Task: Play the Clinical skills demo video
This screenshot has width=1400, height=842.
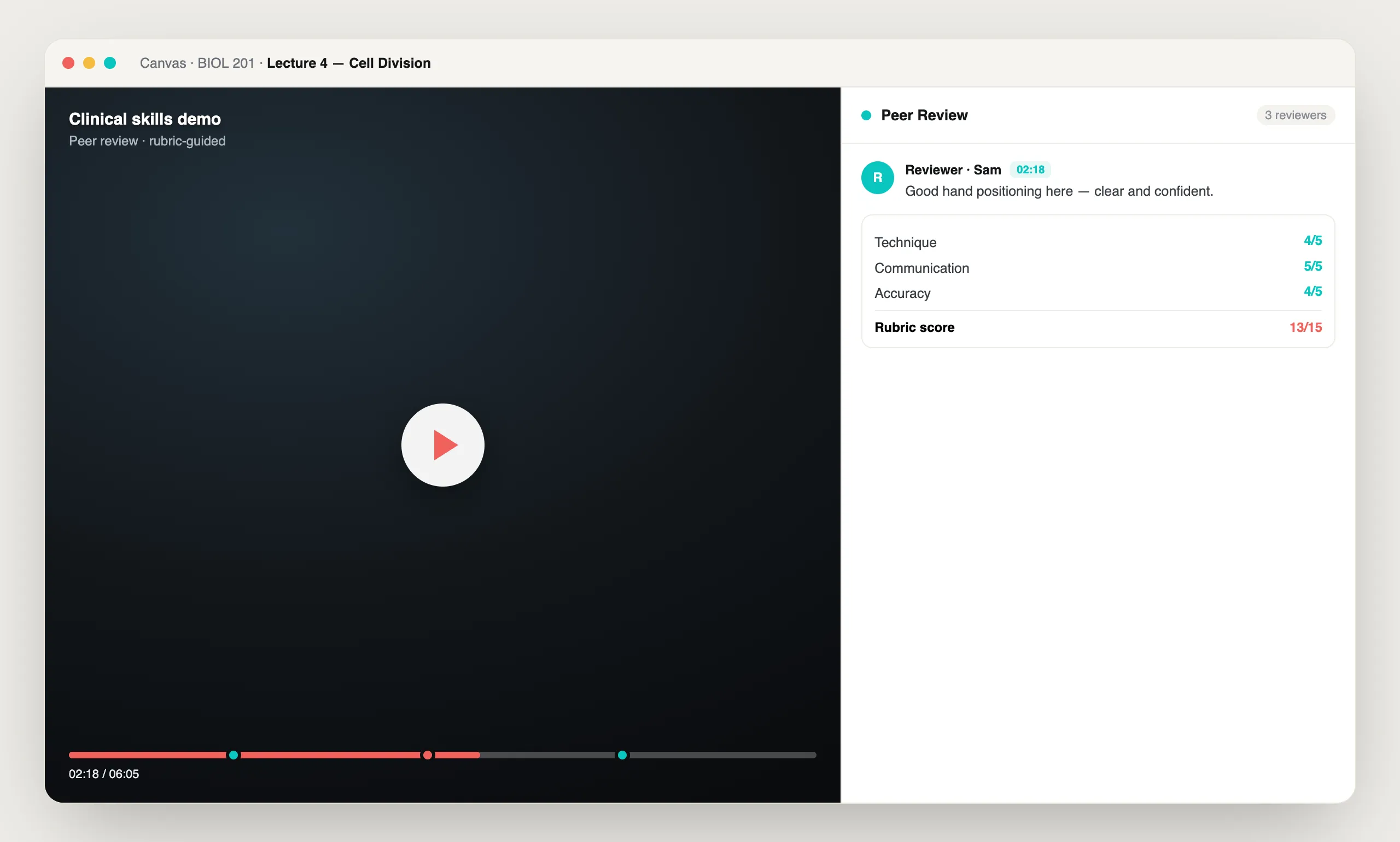Action: [x=442, y=445]
